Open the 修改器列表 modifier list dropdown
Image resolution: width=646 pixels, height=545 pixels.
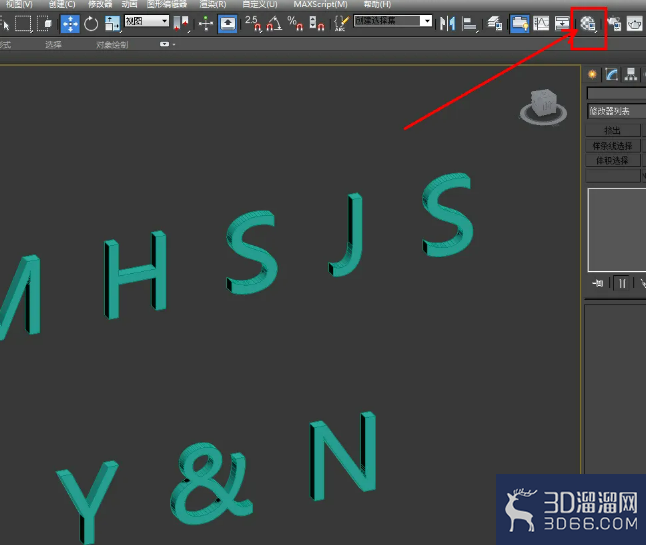point(616,111)
